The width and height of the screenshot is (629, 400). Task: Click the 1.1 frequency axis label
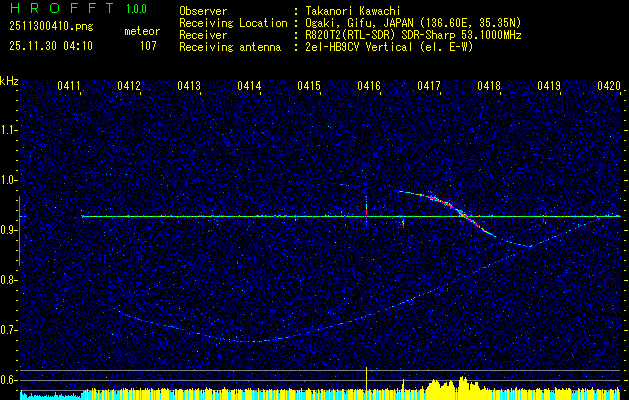(9, 130)
